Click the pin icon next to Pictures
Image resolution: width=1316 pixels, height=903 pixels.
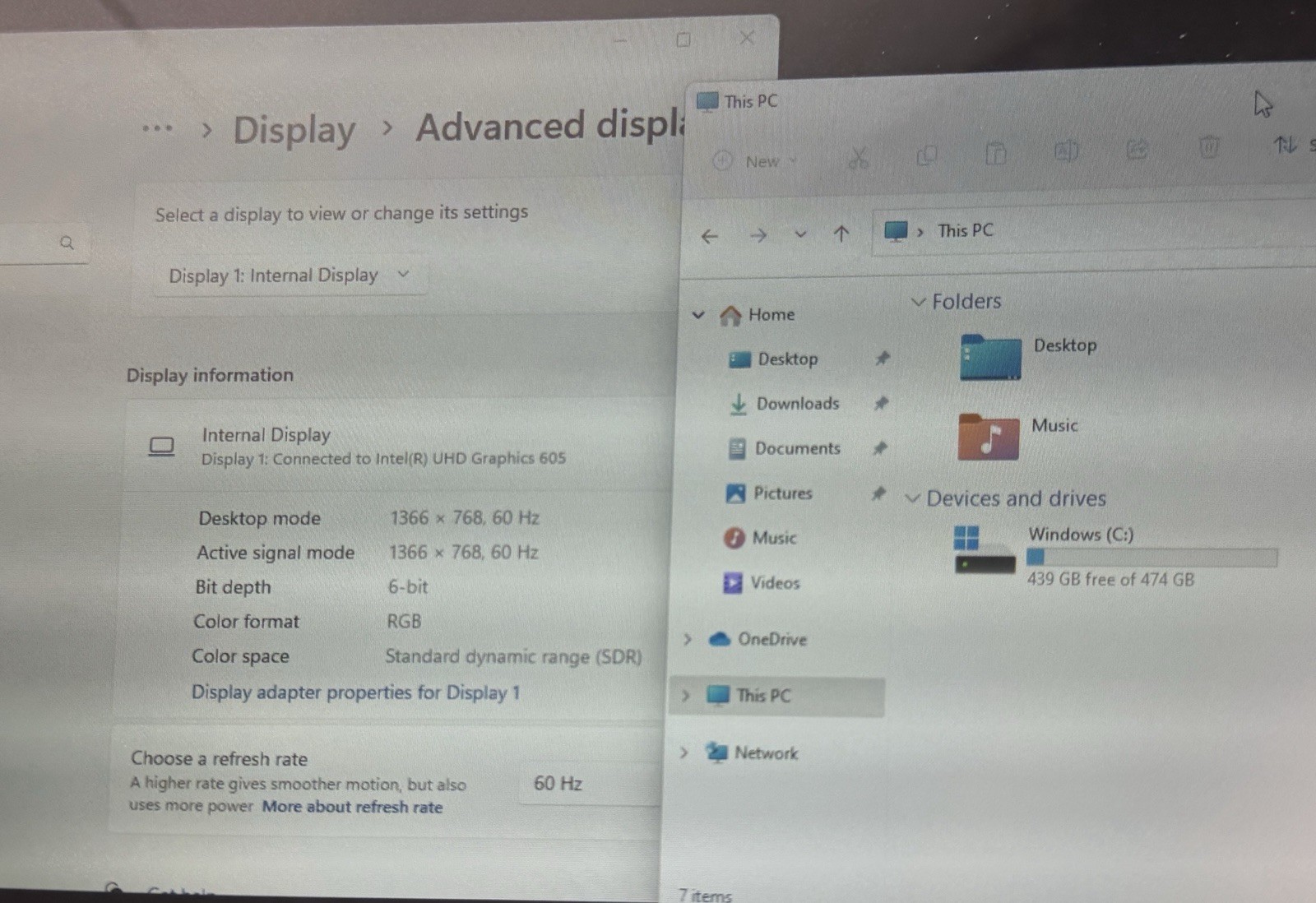pos(878,493)
